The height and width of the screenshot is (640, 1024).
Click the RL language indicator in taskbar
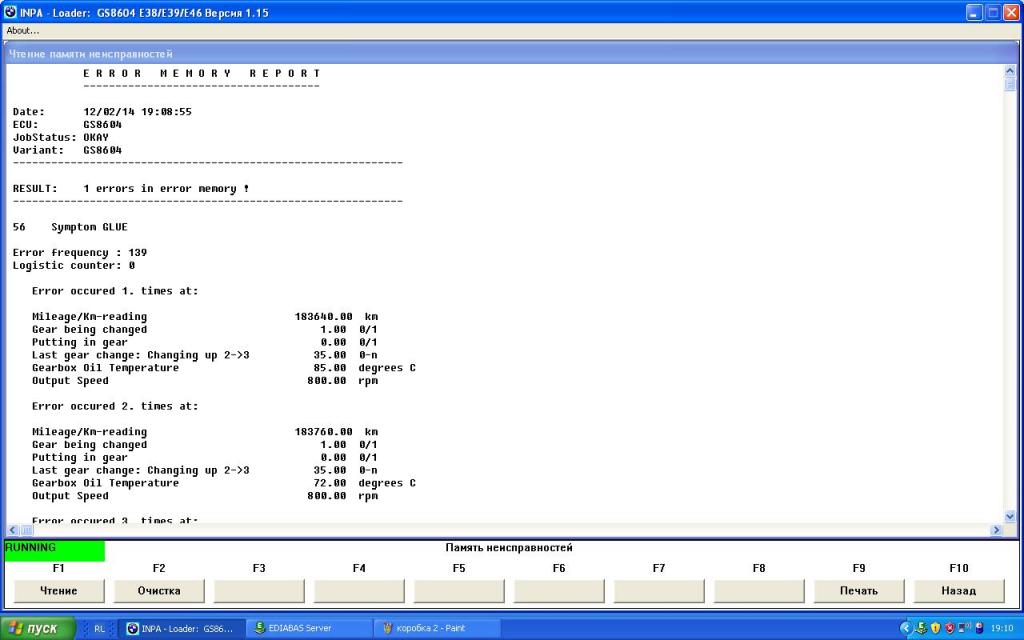[99, 629]
